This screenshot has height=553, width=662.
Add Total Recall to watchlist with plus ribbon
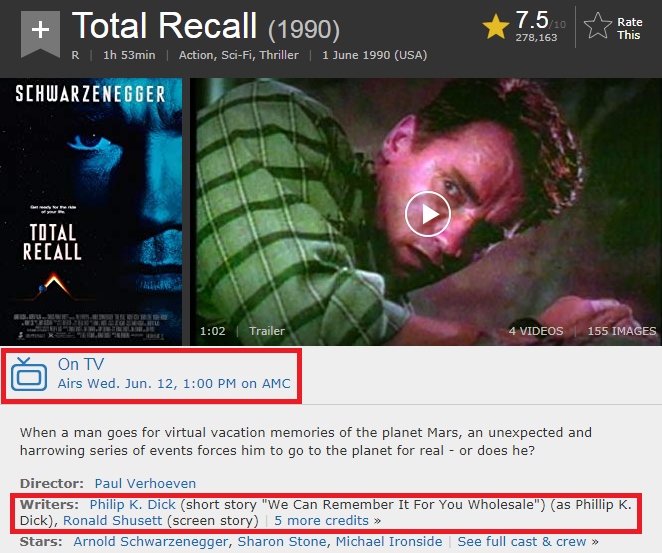coord(40,34)
